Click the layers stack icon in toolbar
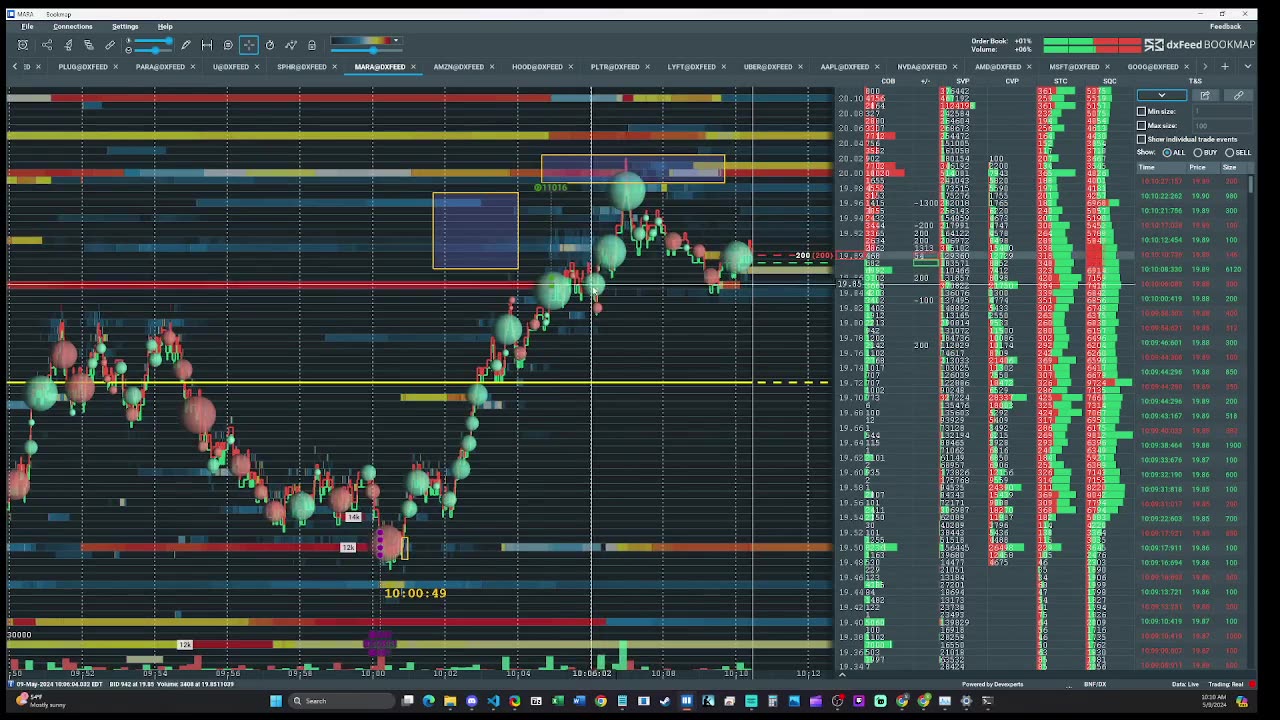This screenshot has width=1280, height=720. tap(89, 45)
